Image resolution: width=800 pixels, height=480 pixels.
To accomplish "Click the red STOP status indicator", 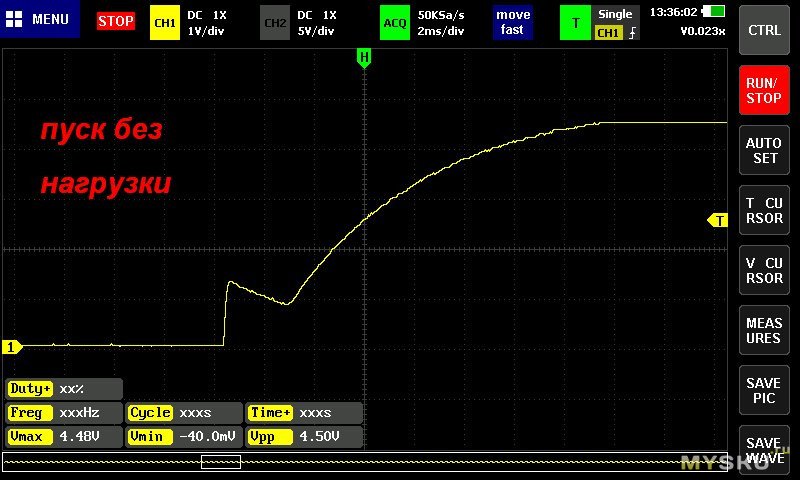I will (x=116, y=21).
